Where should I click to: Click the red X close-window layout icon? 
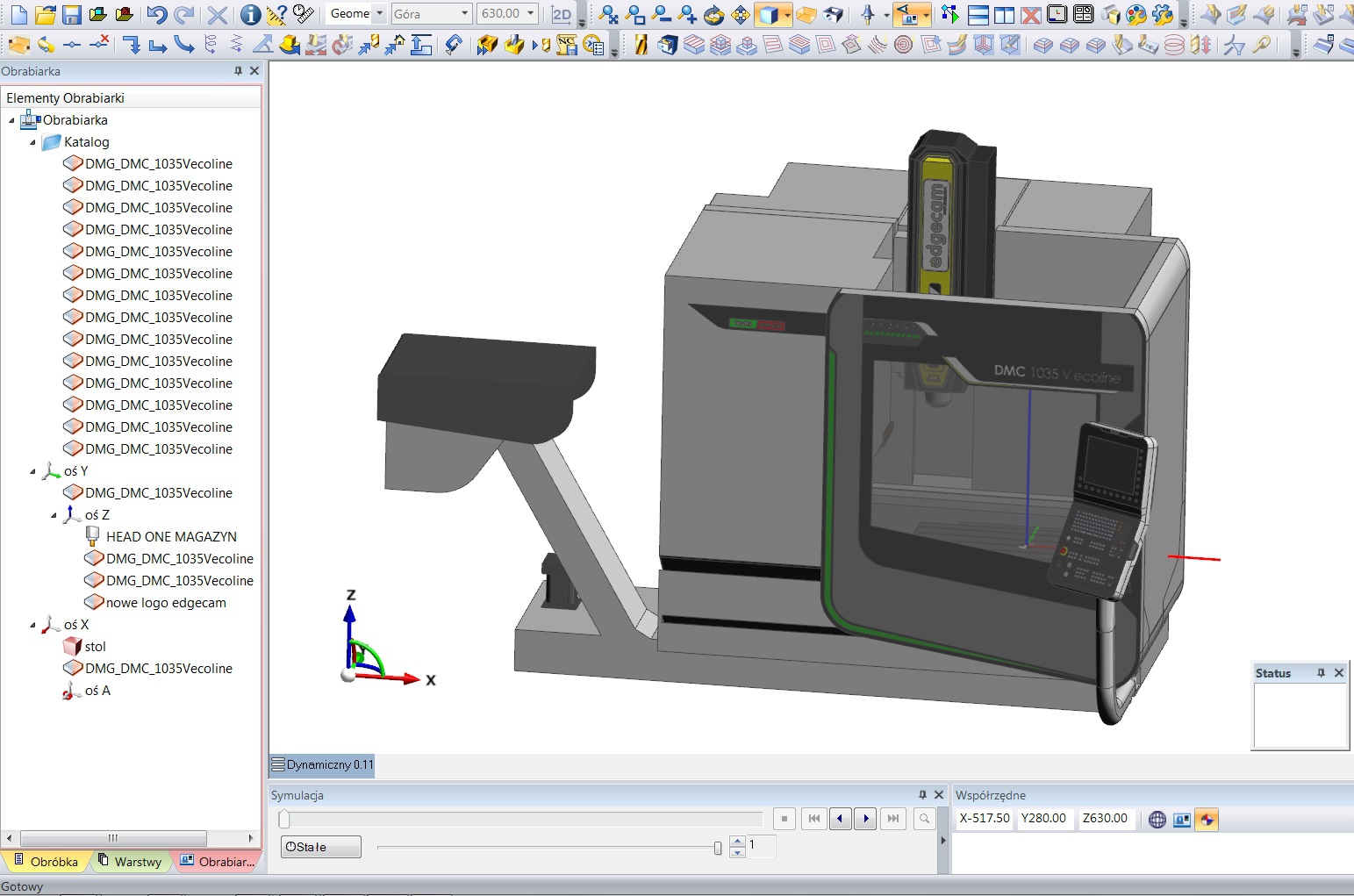pos(1031,14)
